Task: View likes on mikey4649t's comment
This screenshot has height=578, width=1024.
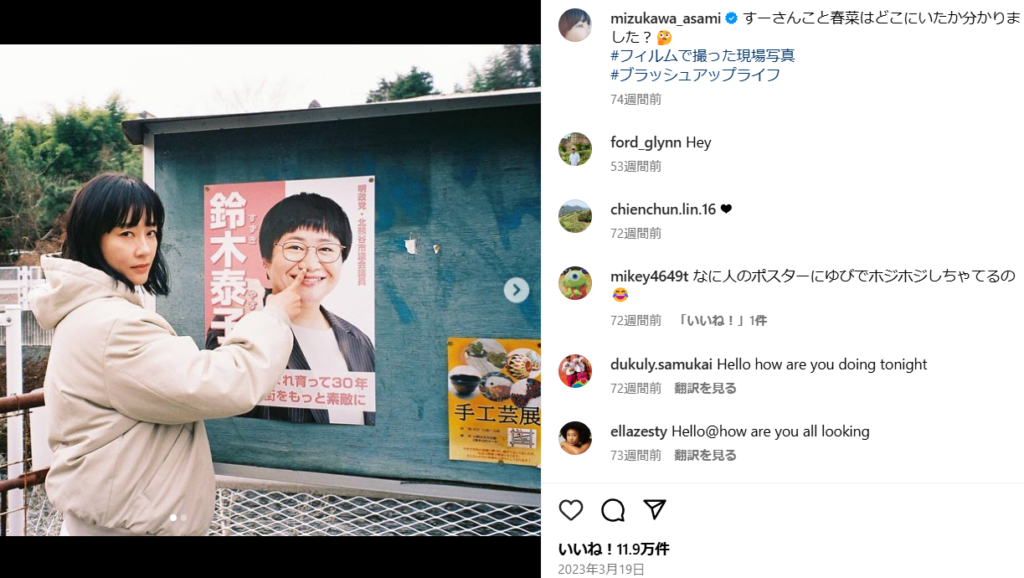Action: [x=722, y=321]
